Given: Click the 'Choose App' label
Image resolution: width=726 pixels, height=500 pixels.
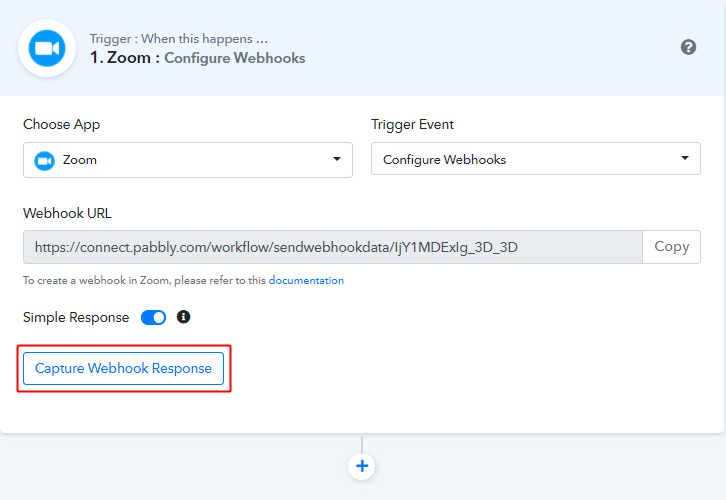Looking at the screenshot, I should tap(62, 125).
